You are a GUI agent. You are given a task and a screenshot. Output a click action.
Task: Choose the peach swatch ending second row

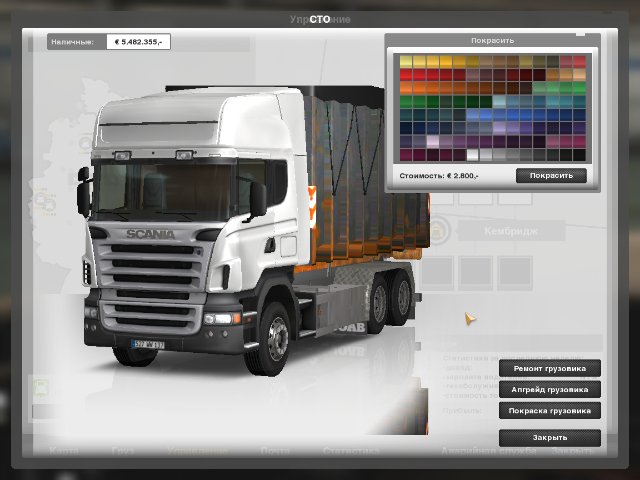pos(579,75)
